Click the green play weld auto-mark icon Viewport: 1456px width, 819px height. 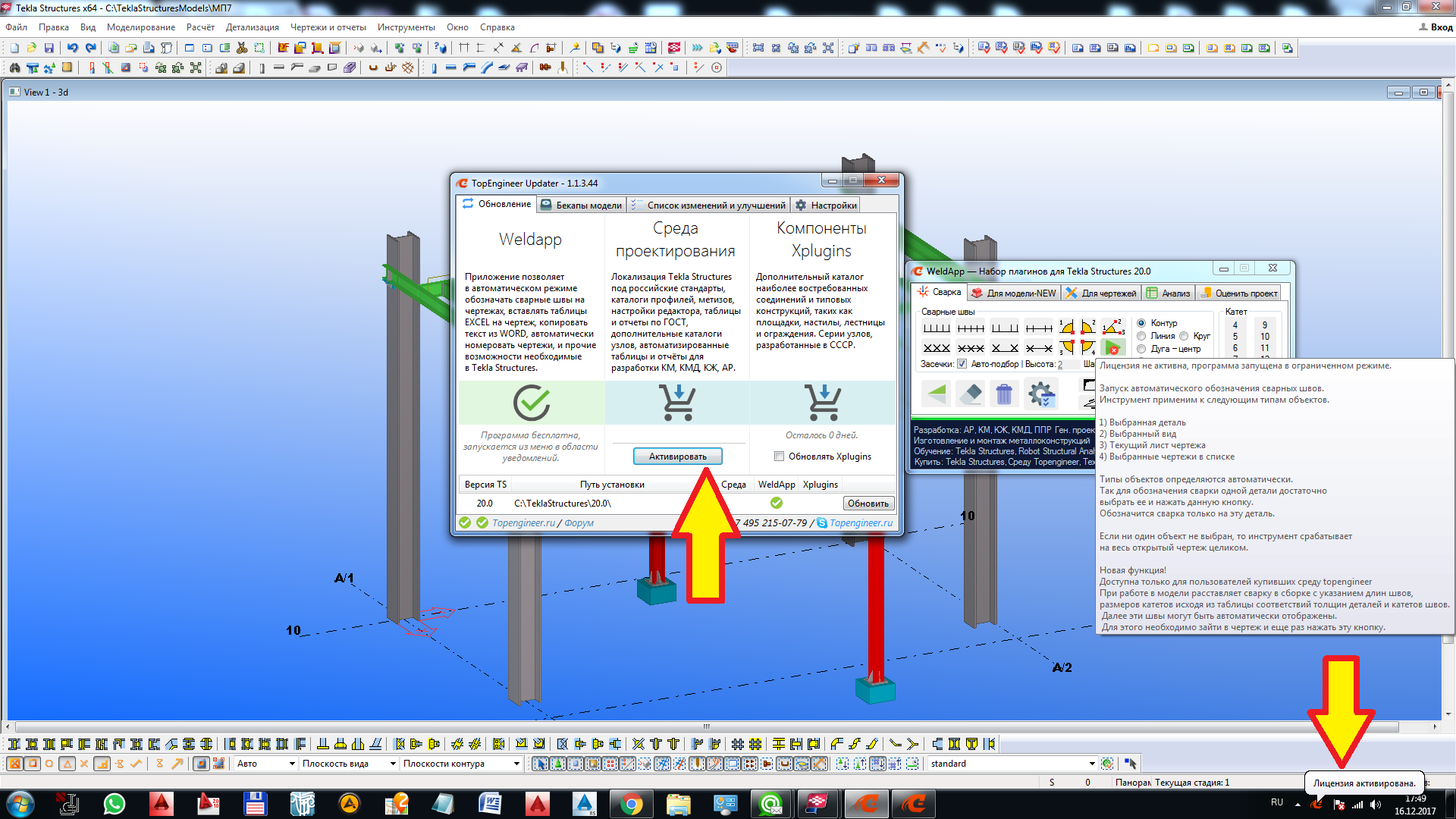point(1112,348)
